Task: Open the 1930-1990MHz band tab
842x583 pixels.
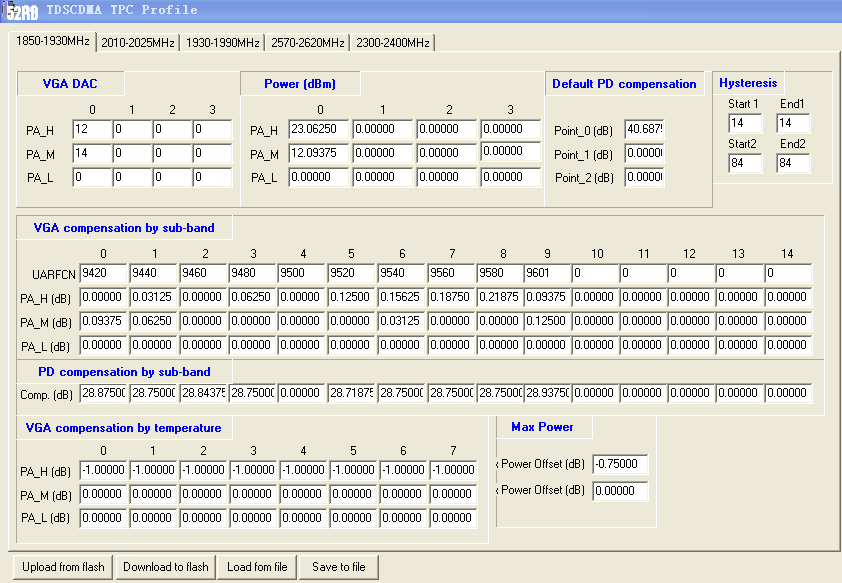Action: [x=223, y=43]
